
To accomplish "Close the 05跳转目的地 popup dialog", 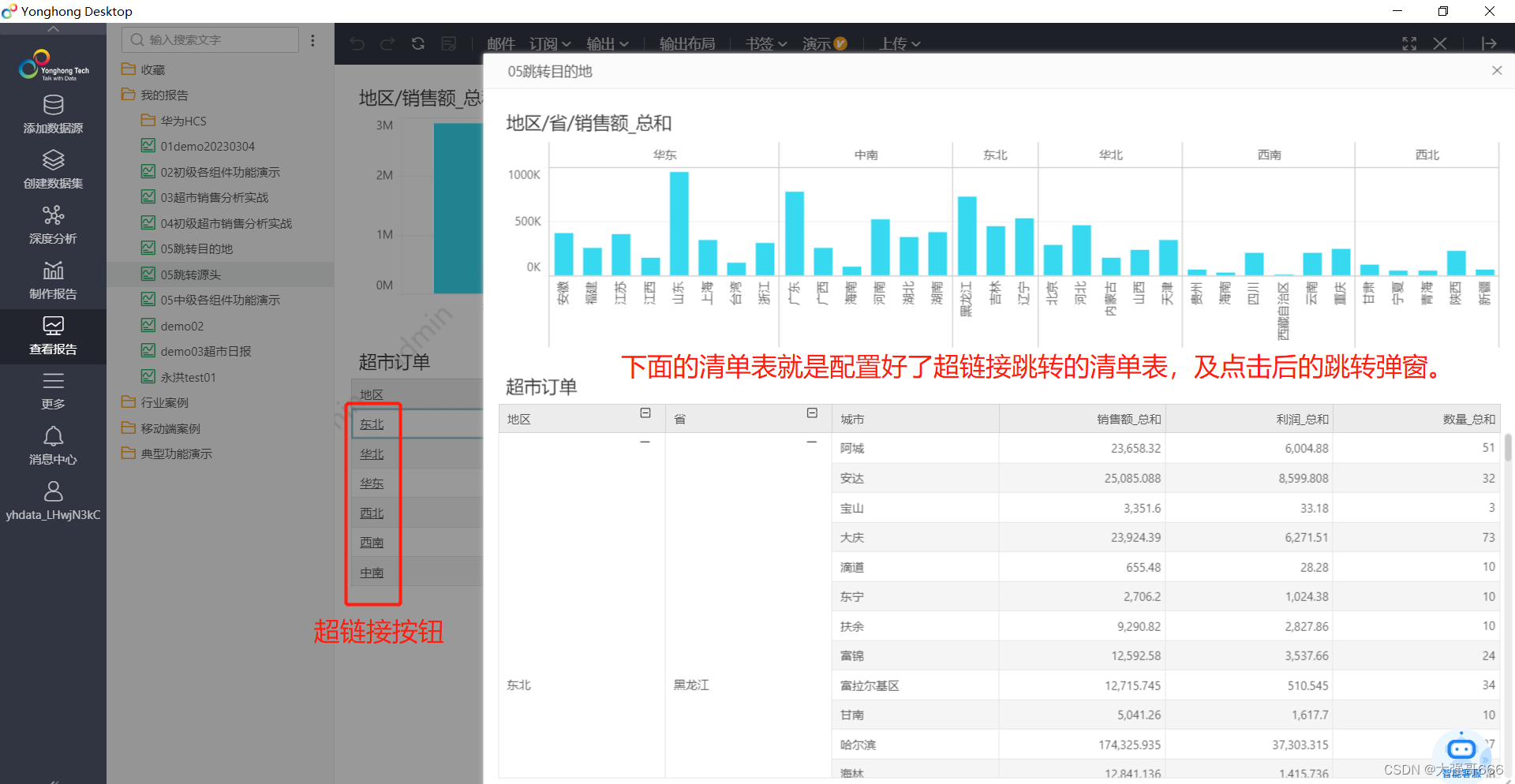I will (x=1497, y=70).
